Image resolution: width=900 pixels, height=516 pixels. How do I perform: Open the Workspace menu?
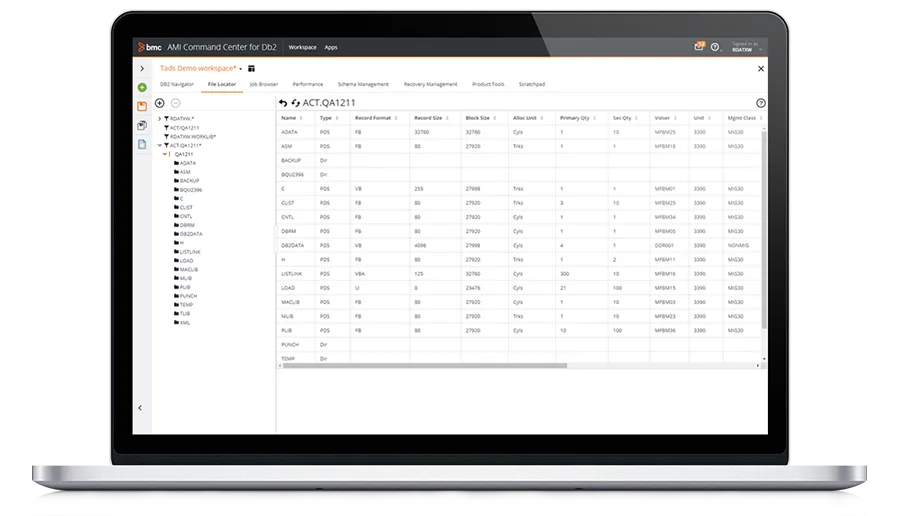click(x=302, y=47)
